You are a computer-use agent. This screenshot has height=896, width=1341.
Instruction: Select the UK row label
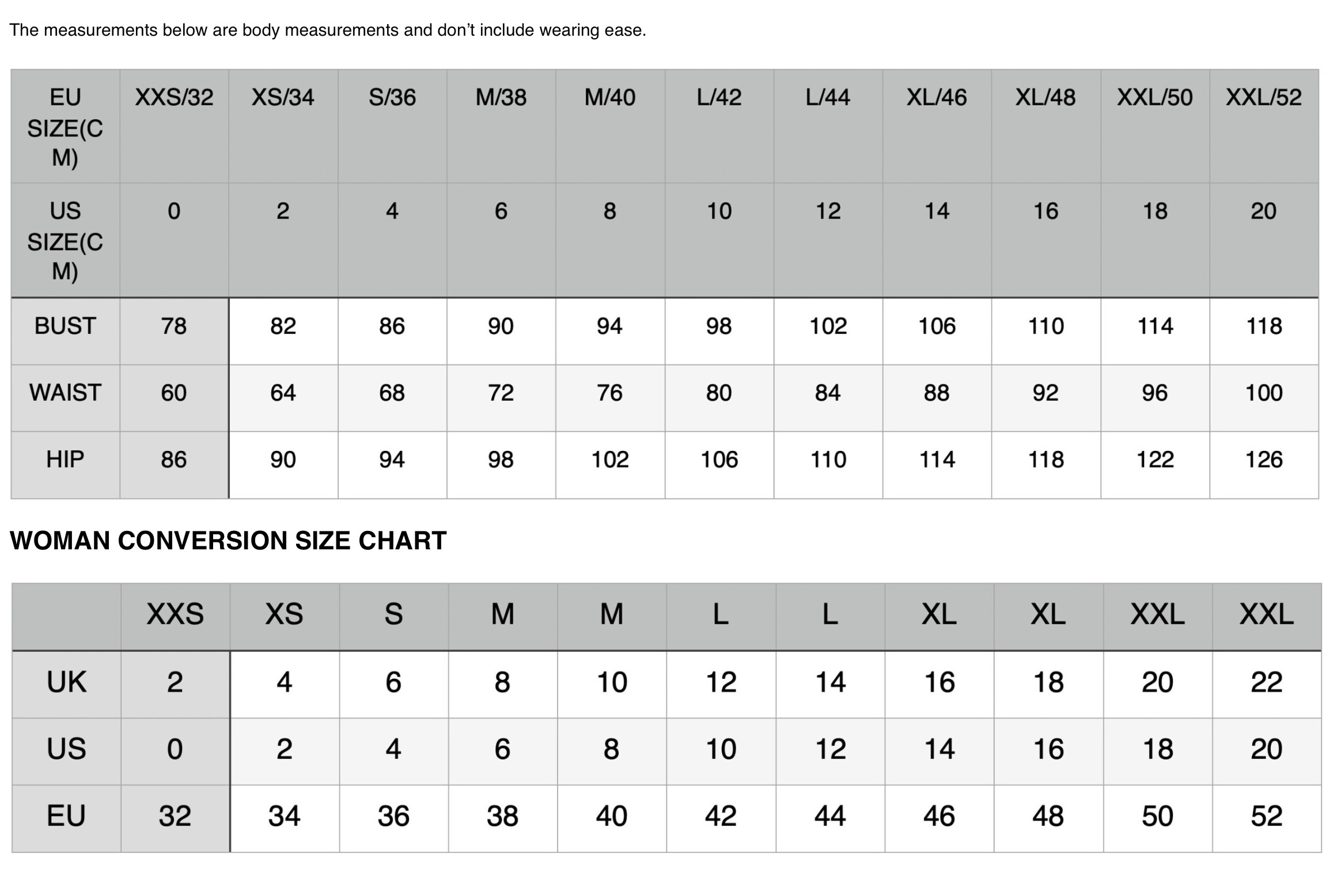pyautogui.click(x=66, y=682)
